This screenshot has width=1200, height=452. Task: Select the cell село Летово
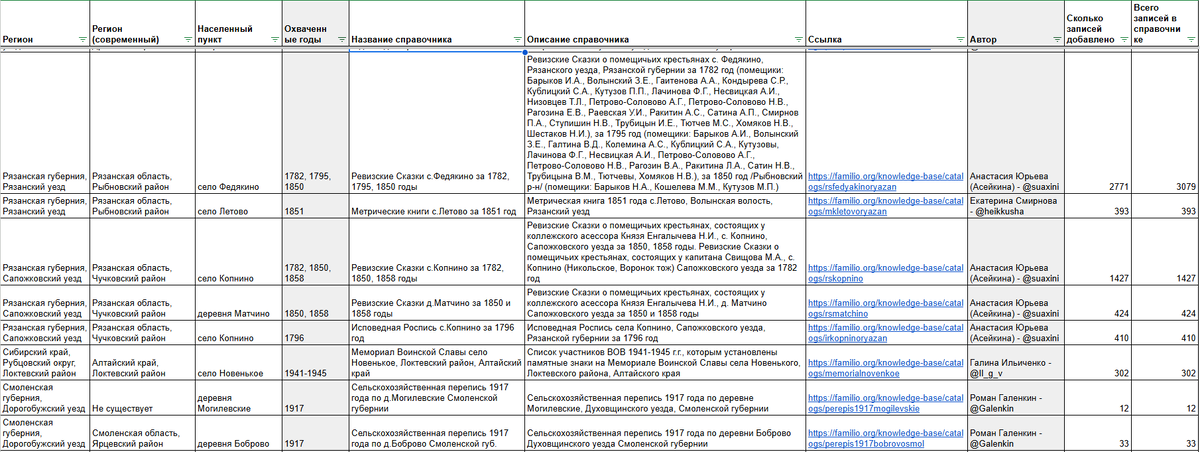238,206
